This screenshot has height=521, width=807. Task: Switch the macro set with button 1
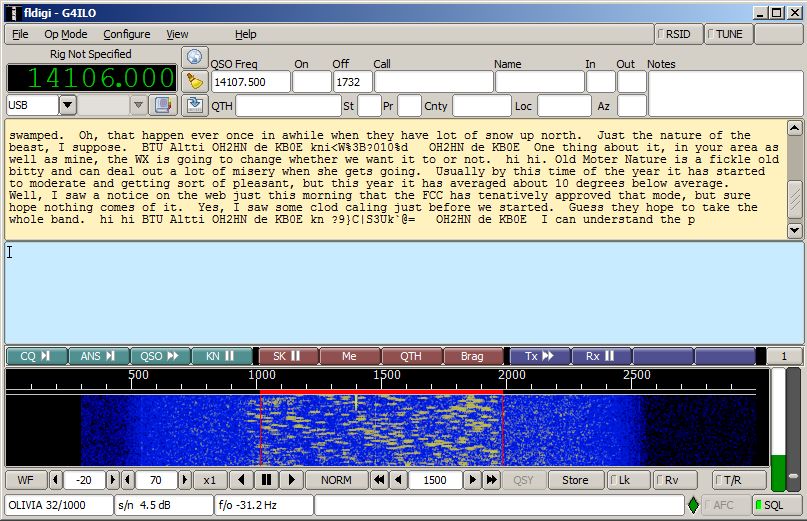pyautogui.click(x=784, y=356)
